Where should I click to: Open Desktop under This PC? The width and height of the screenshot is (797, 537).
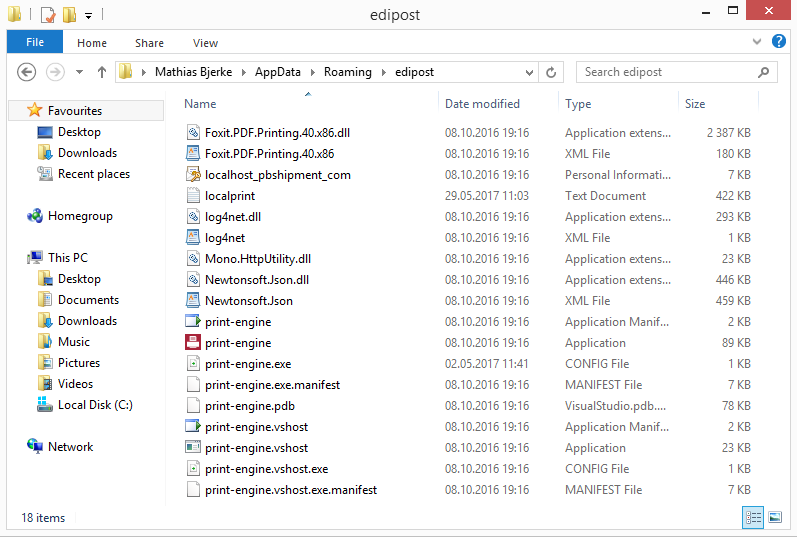79,279
